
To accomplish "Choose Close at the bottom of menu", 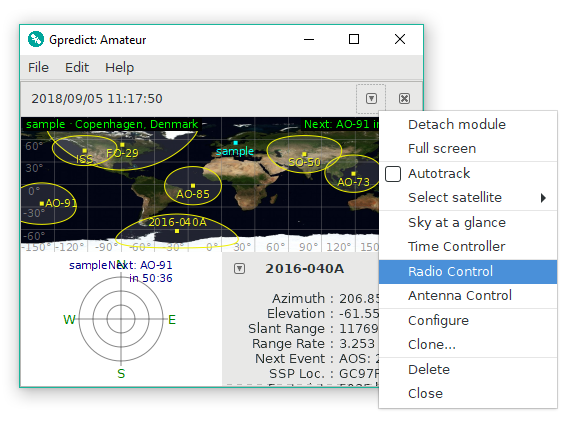I will pos(468,394).
